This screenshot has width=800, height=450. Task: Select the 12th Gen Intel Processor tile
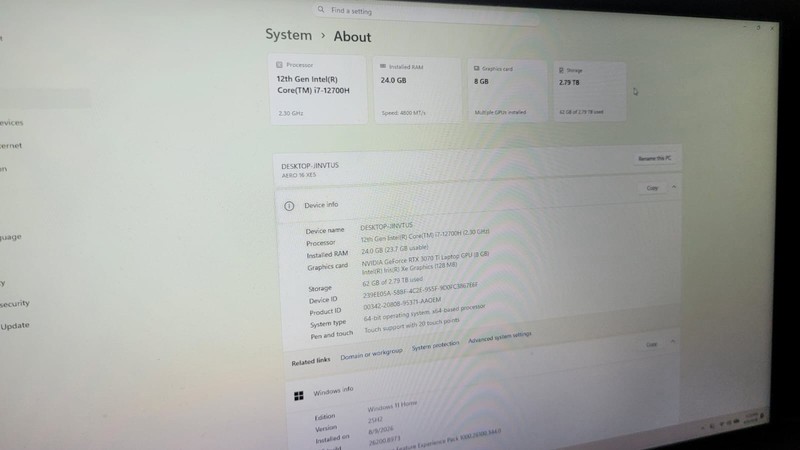(x=317, y=89)
